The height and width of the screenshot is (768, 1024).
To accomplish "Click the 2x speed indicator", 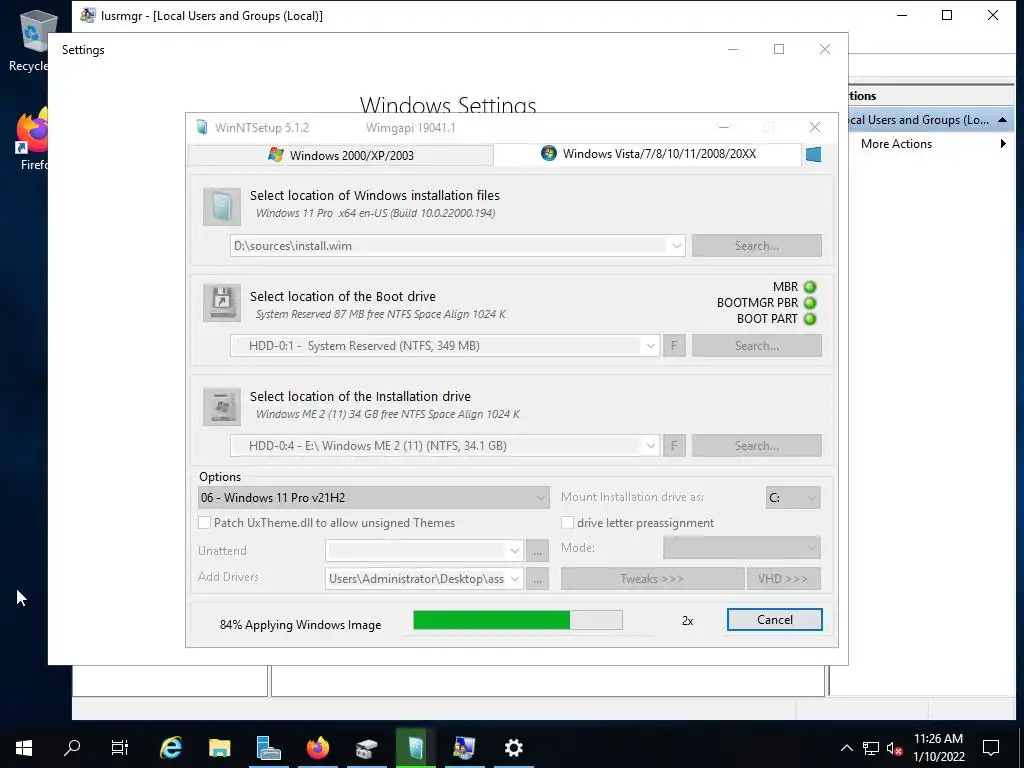I will click(688, 621).
